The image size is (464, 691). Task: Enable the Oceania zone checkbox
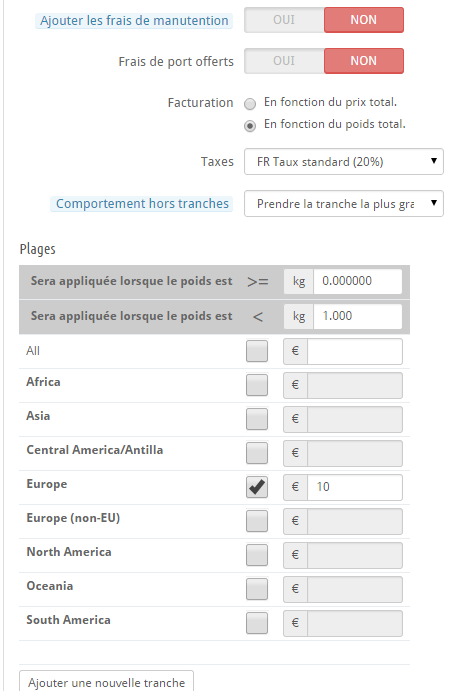click(x=257, y=589)
